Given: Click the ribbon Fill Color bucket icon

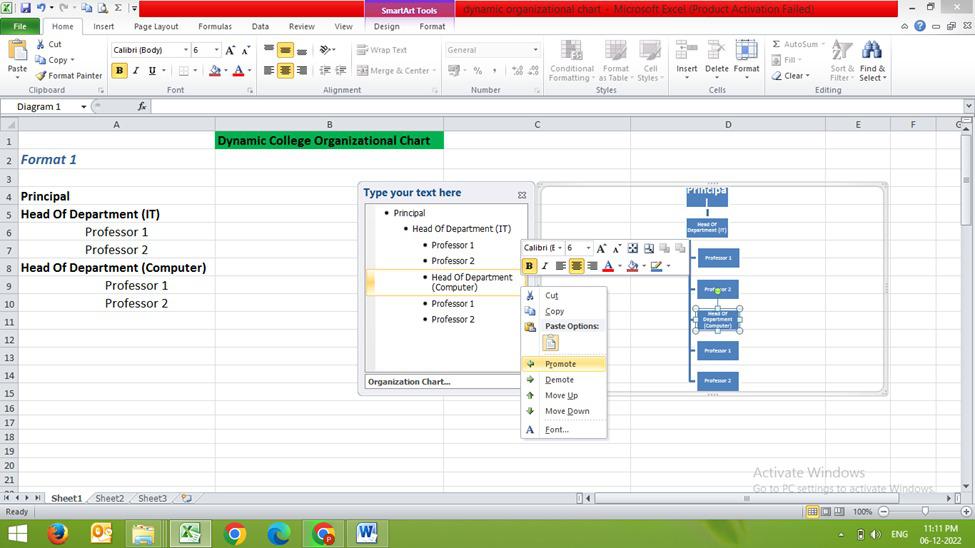Looking at the screenshot, I should (x=213, y=71).
